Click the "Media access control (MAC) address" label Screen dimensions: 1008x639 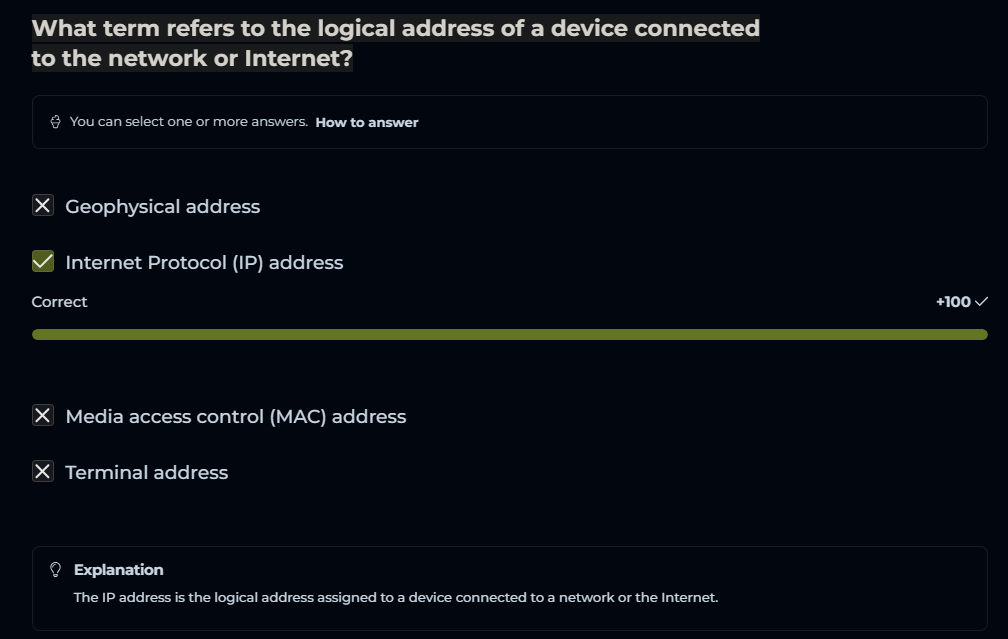(x=235, y=417)
